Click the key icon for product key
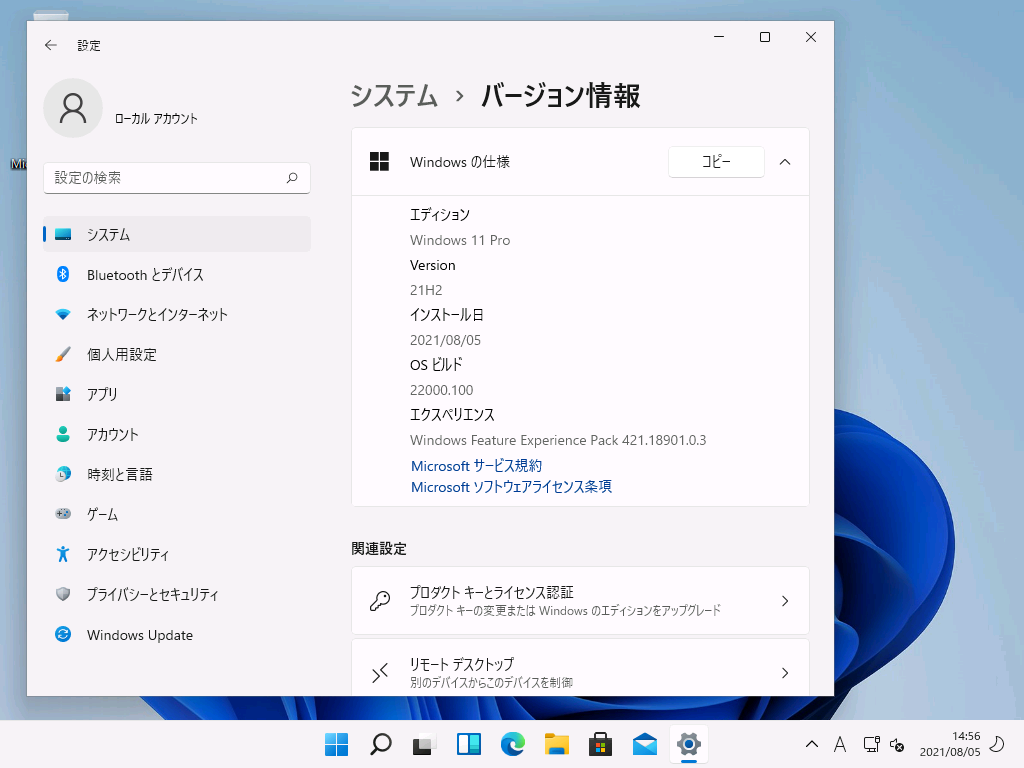The height and width of the screenshot is (768, 1024). pos(379,601)
